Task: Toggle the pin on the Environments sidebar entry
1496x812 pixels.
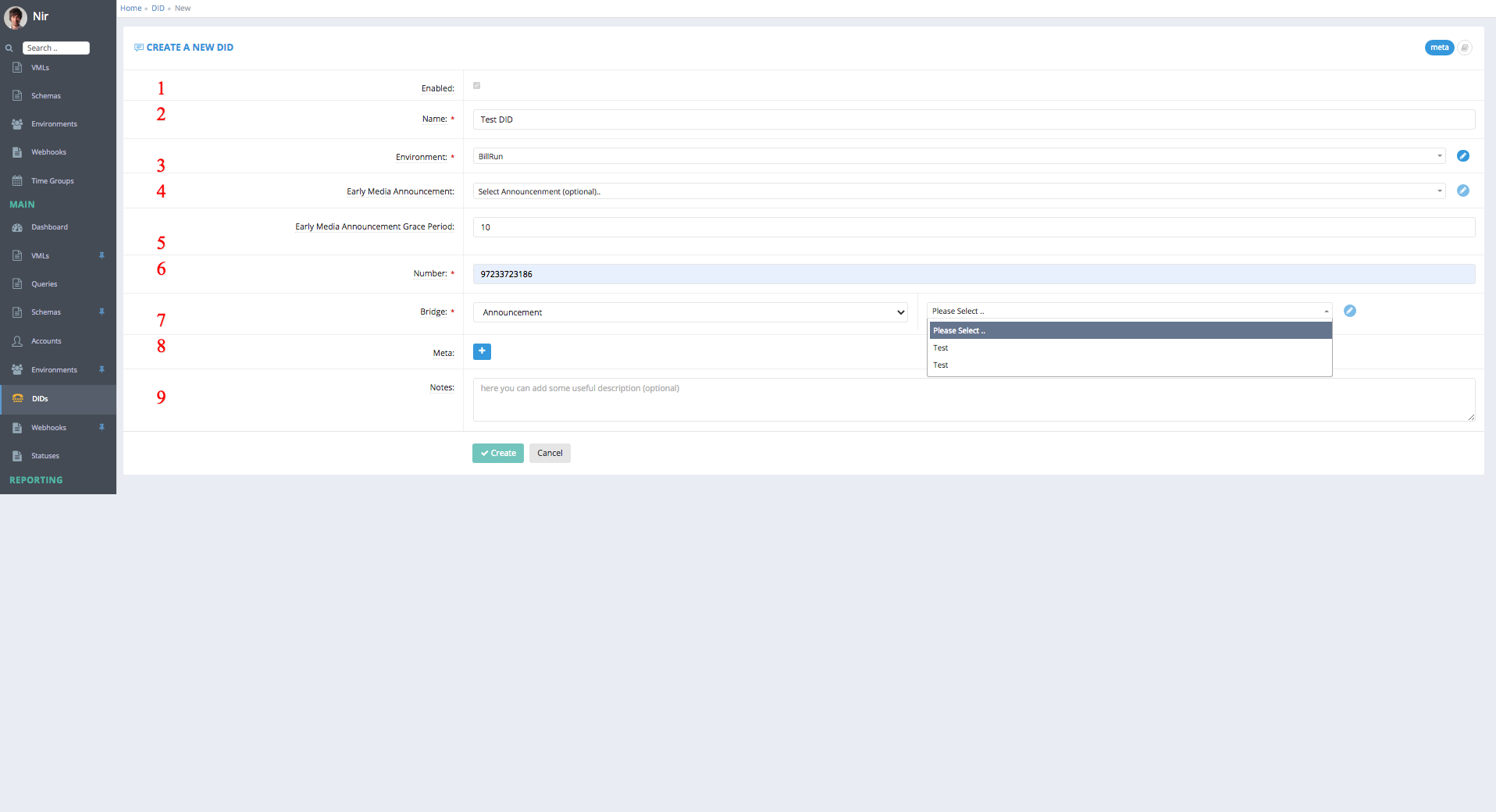Action: tap(102, 369)
